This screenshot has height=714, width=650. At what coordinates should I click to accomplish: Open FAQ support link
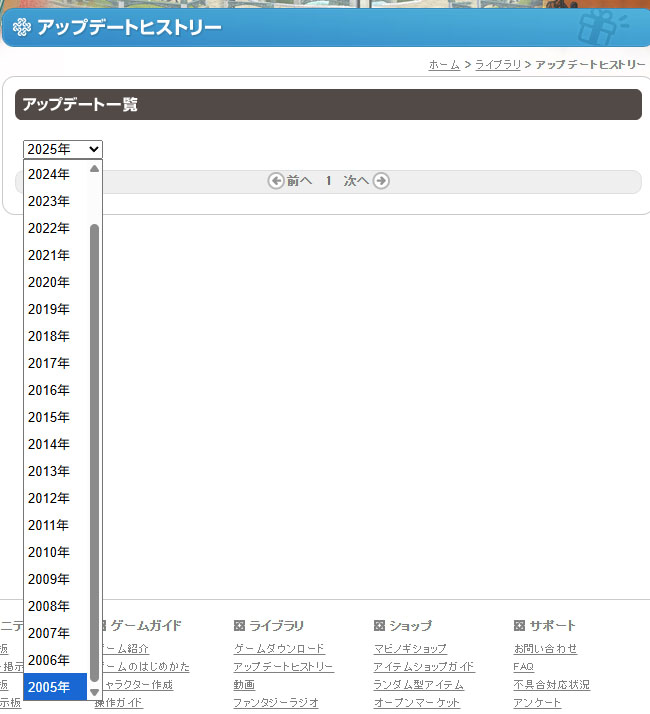click(x=523, y=667)
